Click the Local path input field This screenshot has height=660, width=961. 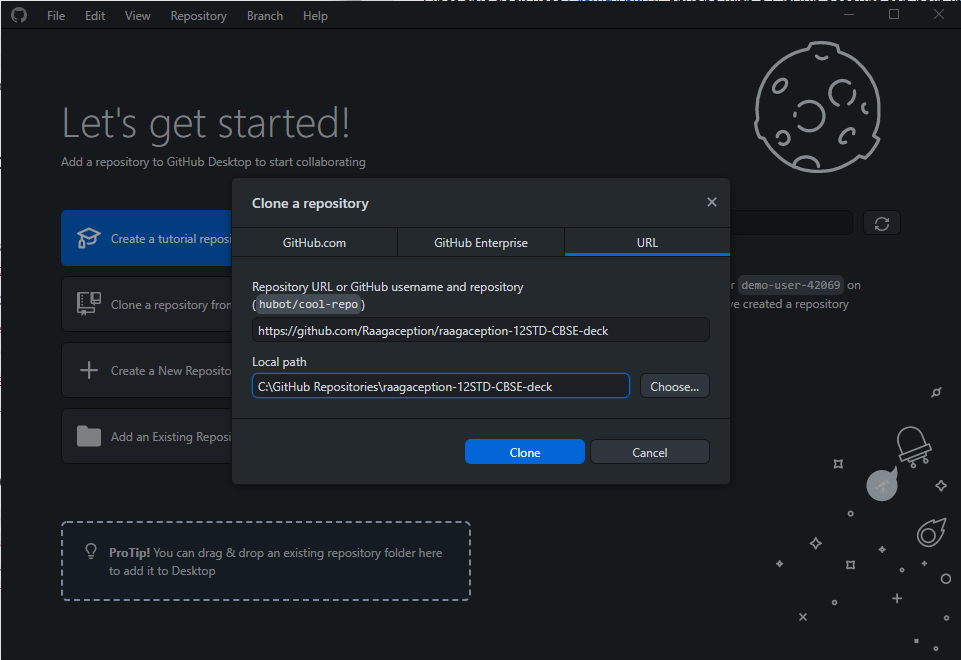[x=441, y=386]
